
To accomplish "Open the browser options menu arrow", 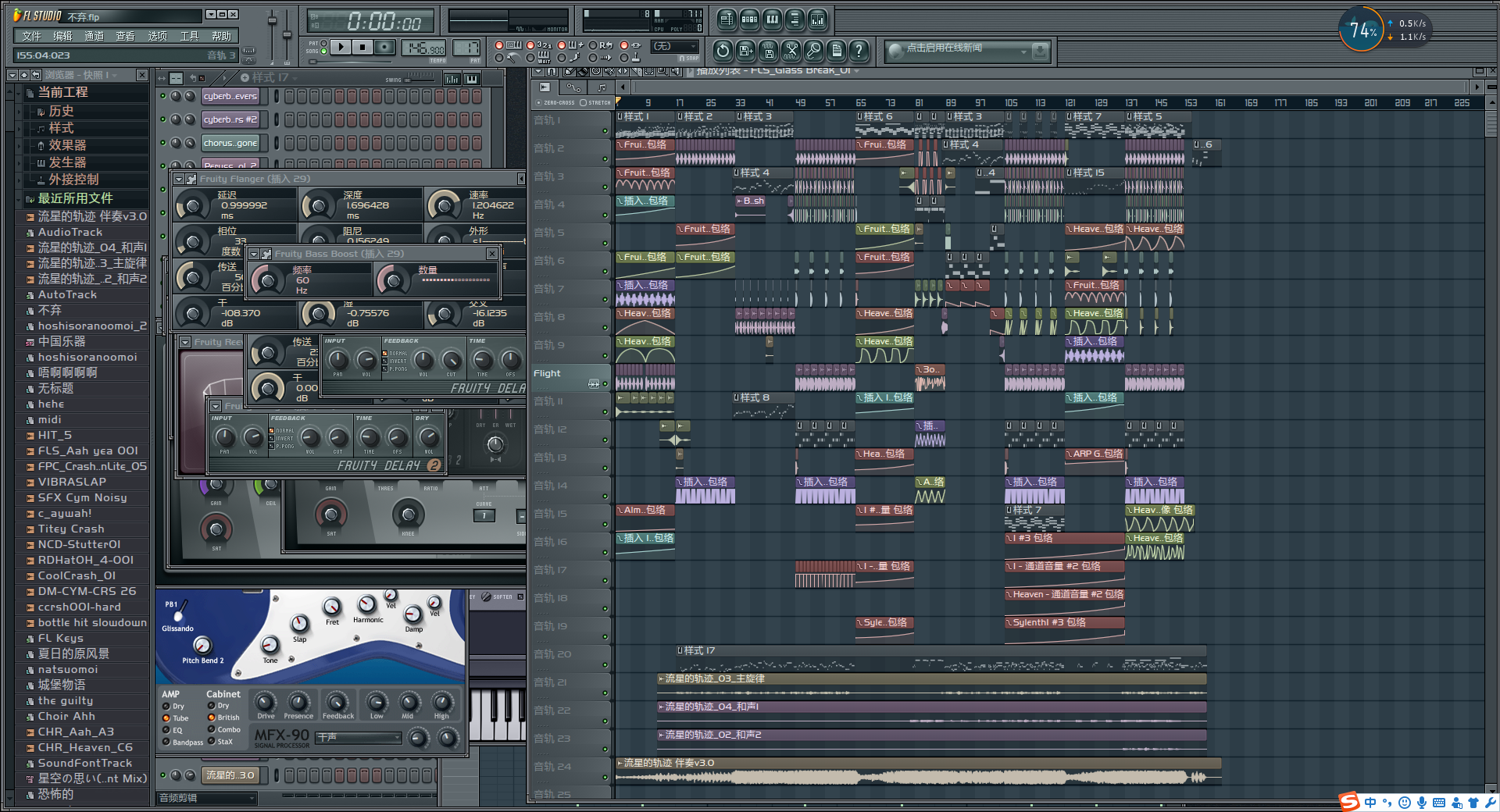I will coord(12,75).
